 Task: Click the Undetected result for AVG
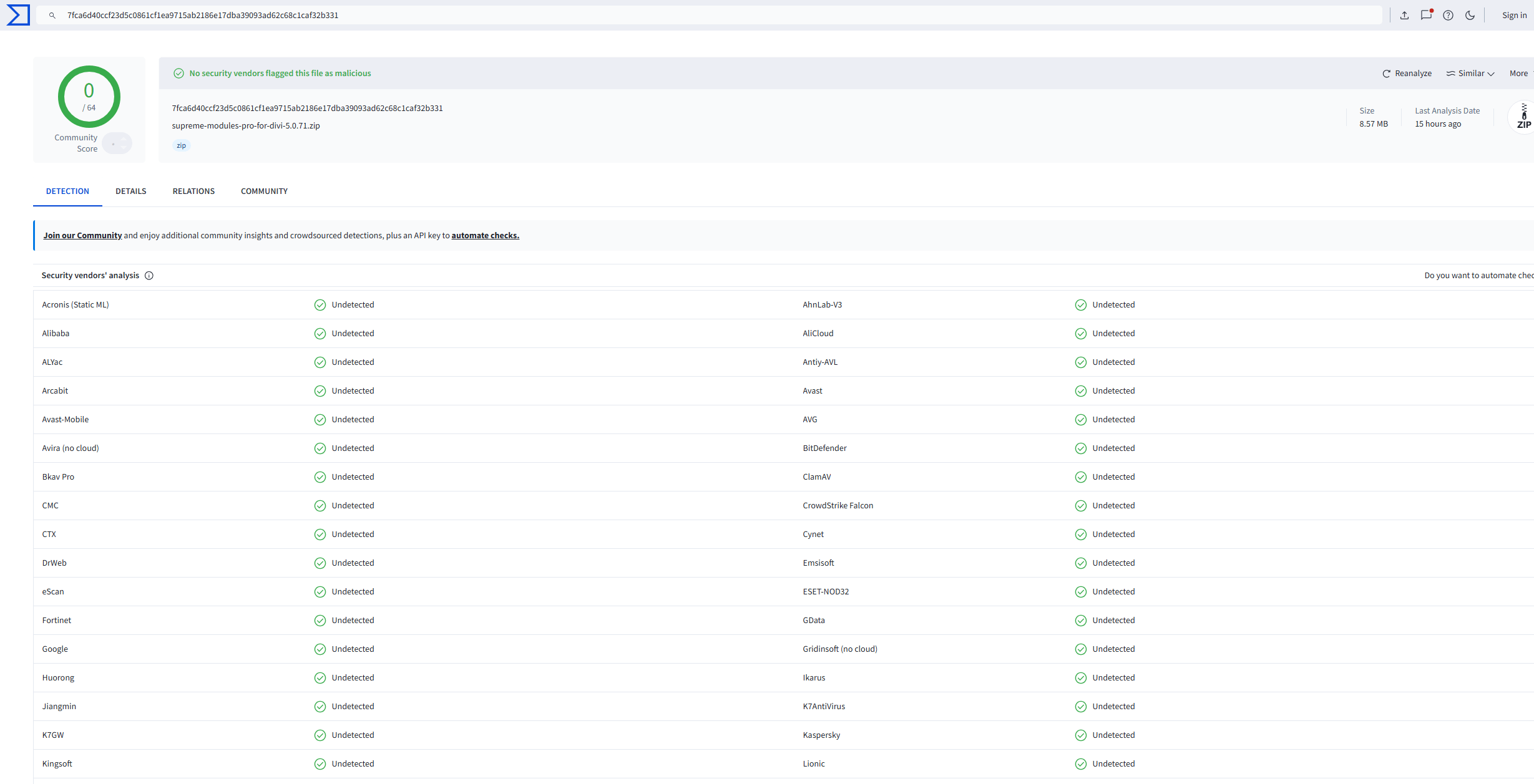(1113, 420)
